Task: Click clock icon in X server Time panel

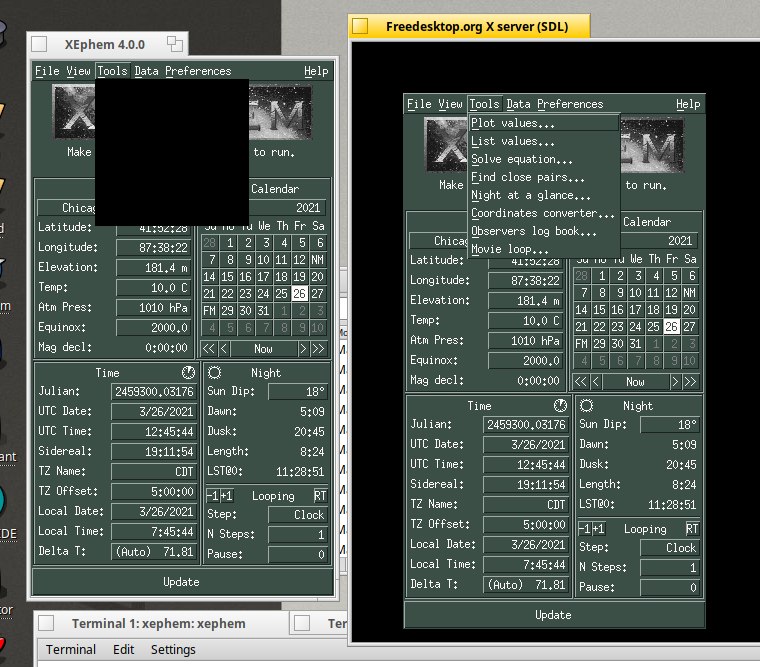Action: [x=560, y=405]
